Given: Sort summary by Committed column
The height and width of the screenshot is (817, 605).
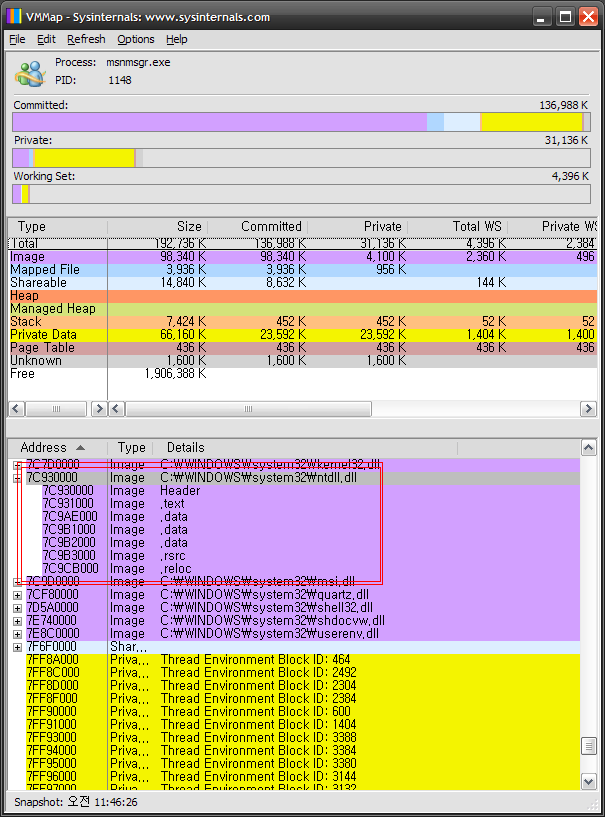Looking at the screenshot, I should [x=257, y=227].
